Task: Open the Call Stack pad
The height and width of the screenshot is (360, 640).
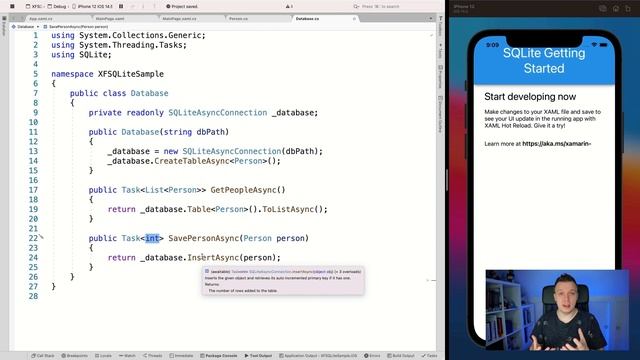Action: 43,356
